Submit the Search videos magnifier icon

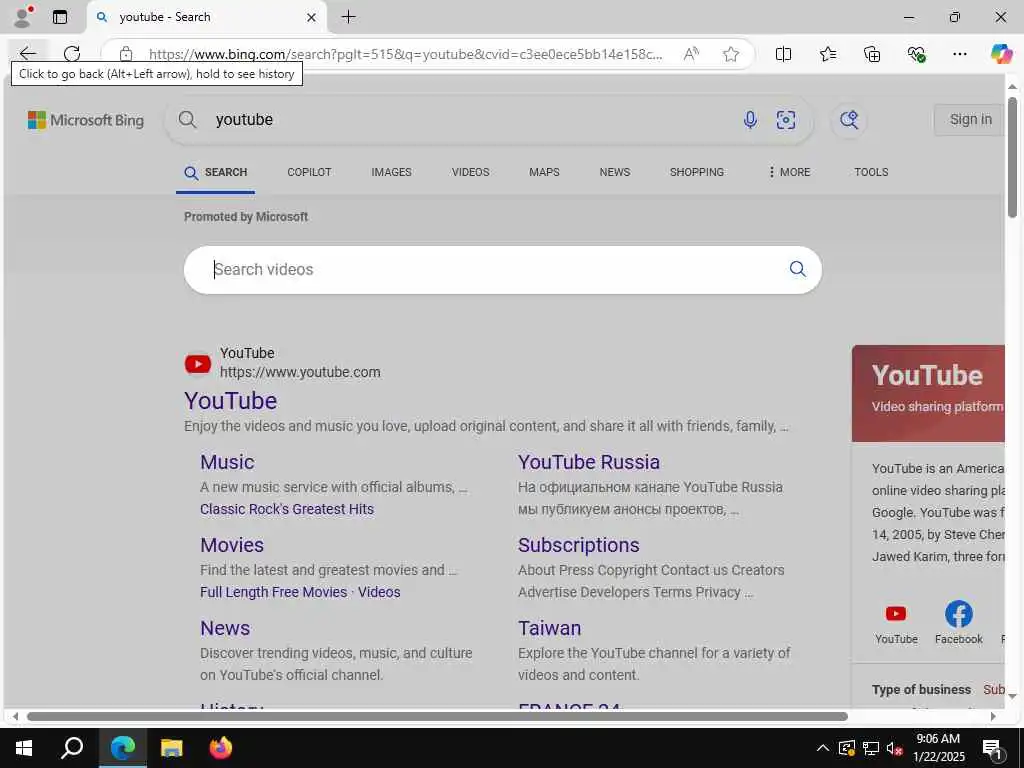pos(797,269)
